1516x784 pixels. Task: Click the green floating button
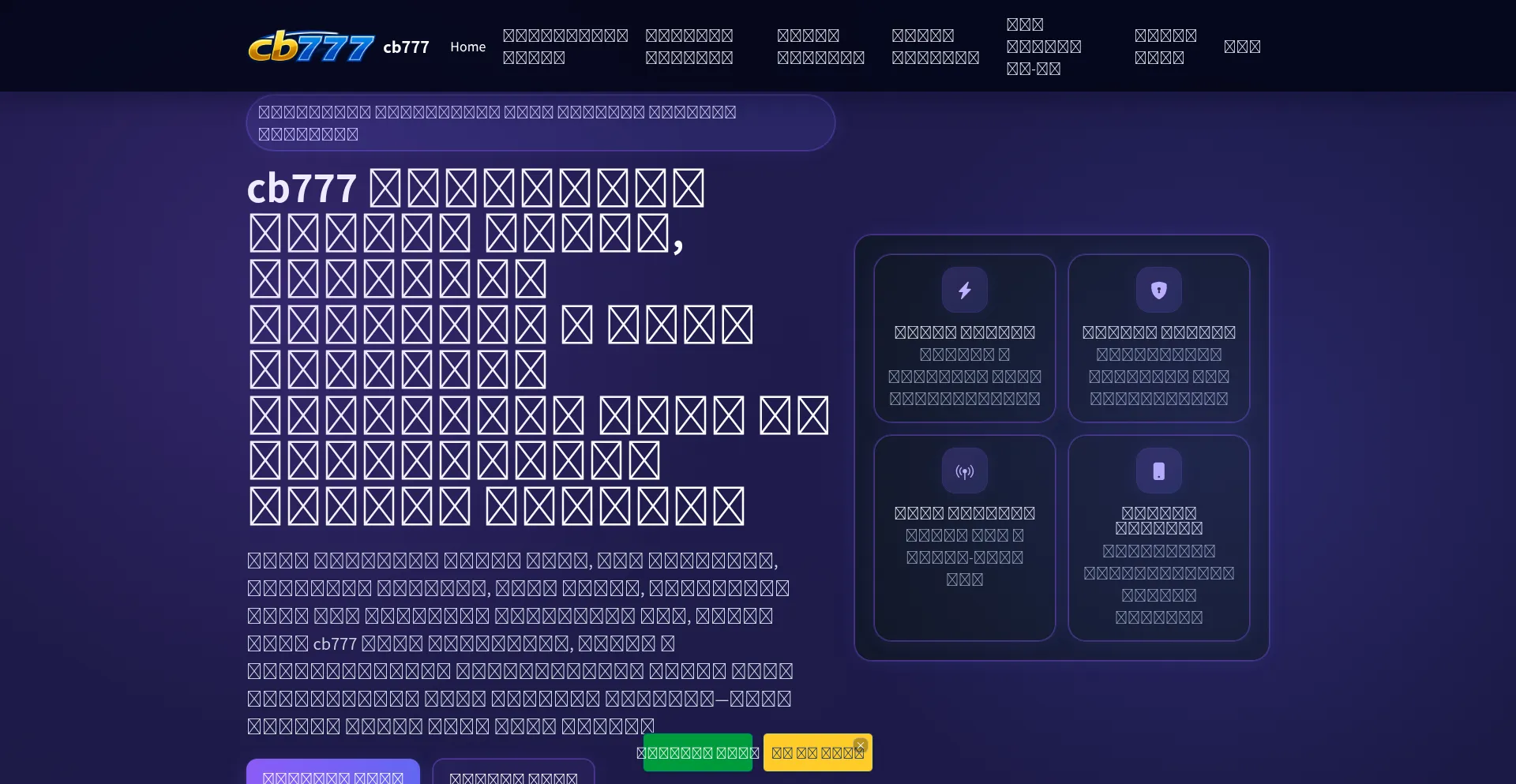click(x=698, y=752)
